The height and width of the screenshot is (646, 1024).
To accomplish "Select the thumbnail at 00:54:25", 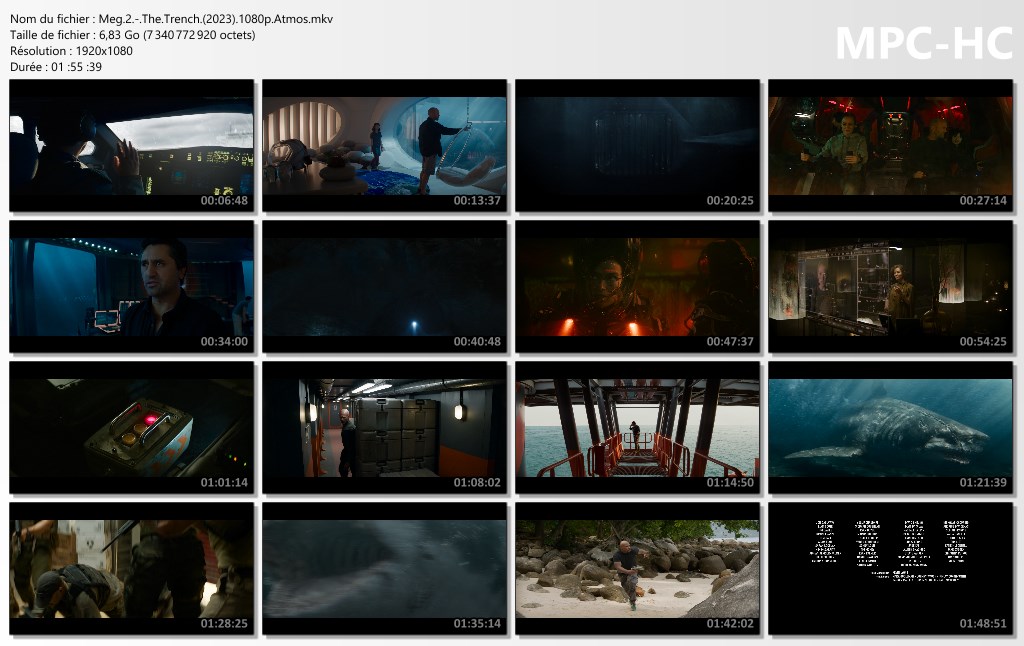I will [x=890, y=286].
